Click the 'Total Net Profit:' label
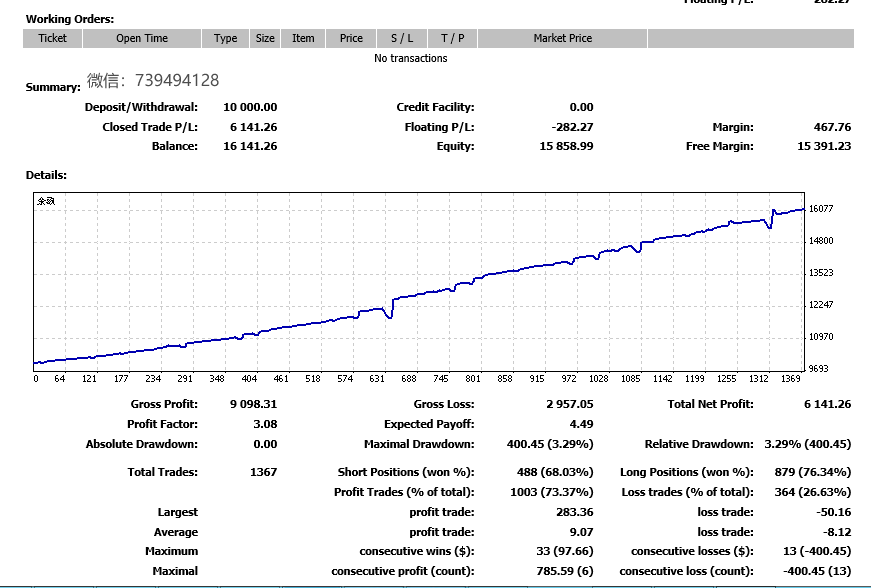The image size is (871, 588). (x=710, y=404)
